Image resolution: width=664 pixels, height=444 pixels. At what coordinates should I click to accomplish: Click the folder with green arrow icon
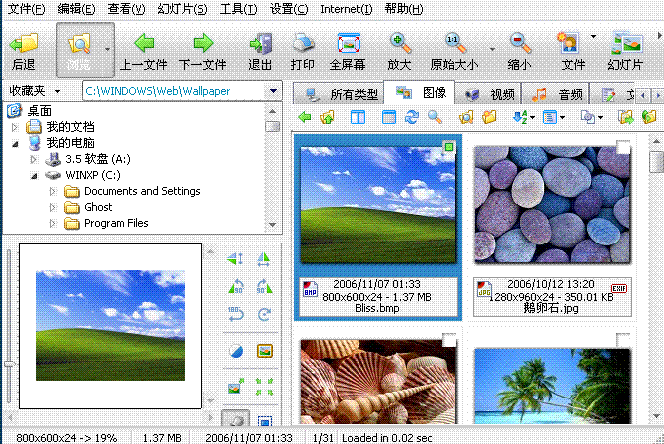(x=625, y=117)
